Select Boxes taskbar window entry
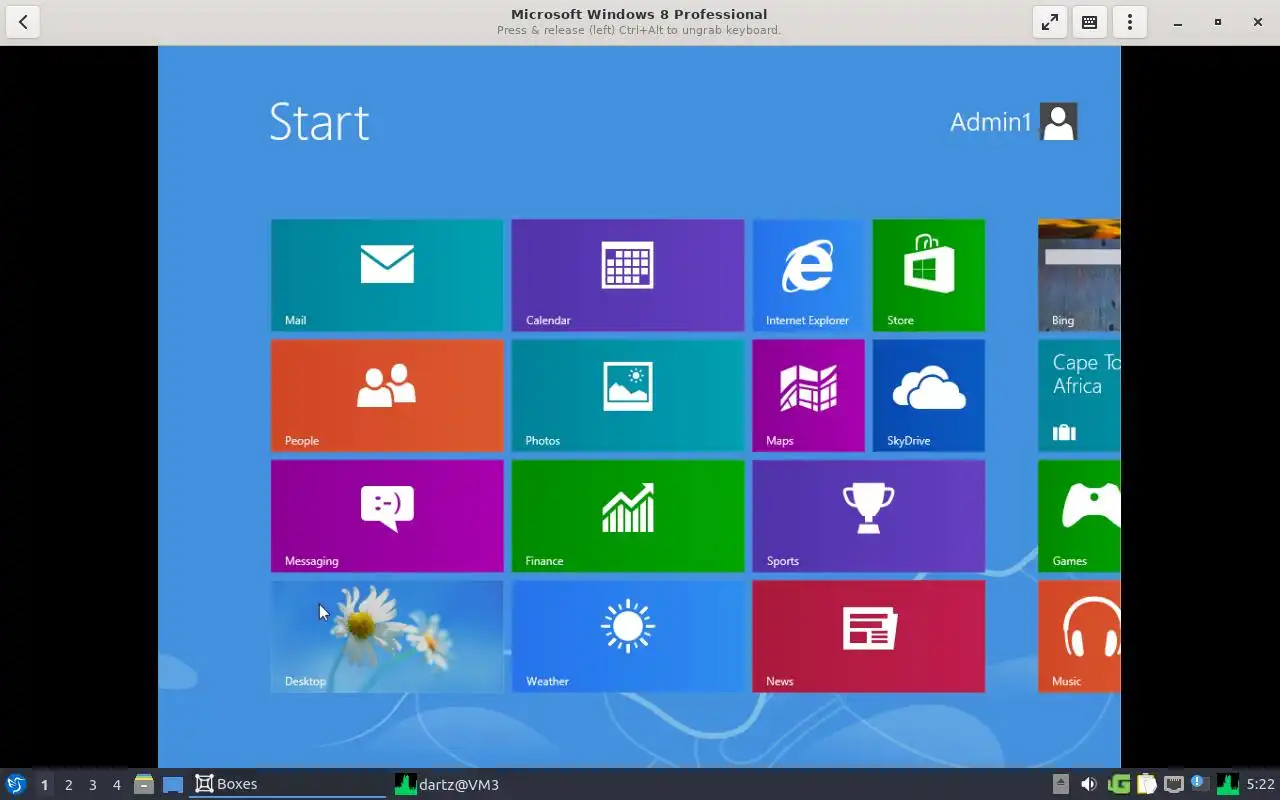 tap(287, 784)
